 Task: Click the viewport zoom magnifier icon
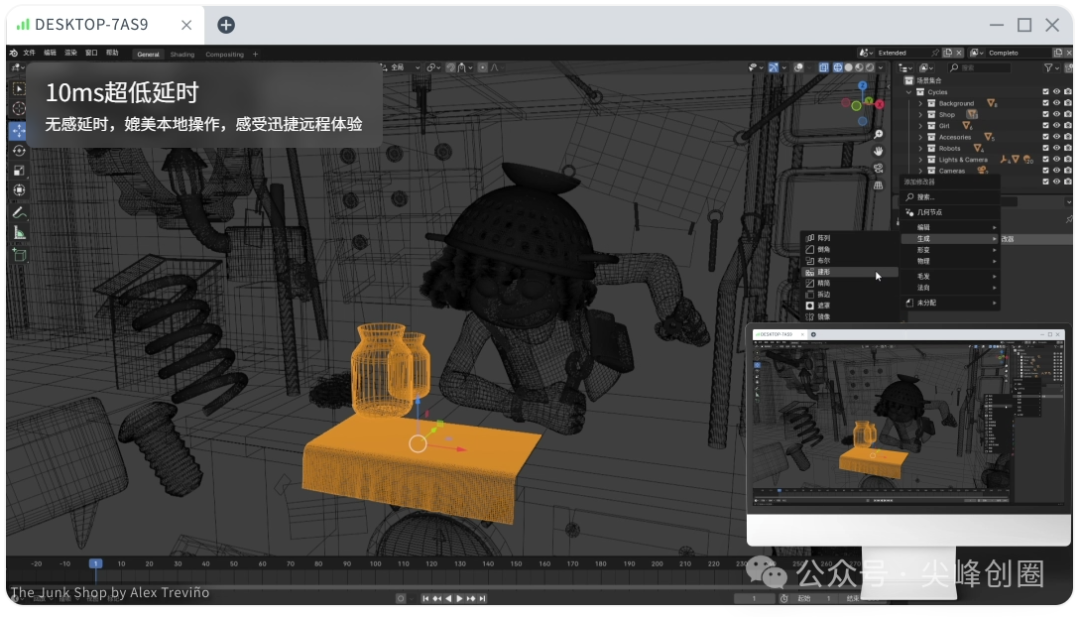click(x=878, y=134)
